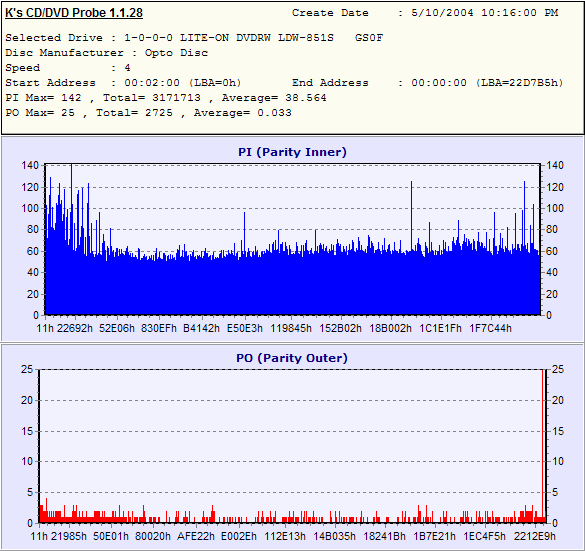
Task: Click the 52E06h label on PI axis
Action: click(x=117, y=328)
